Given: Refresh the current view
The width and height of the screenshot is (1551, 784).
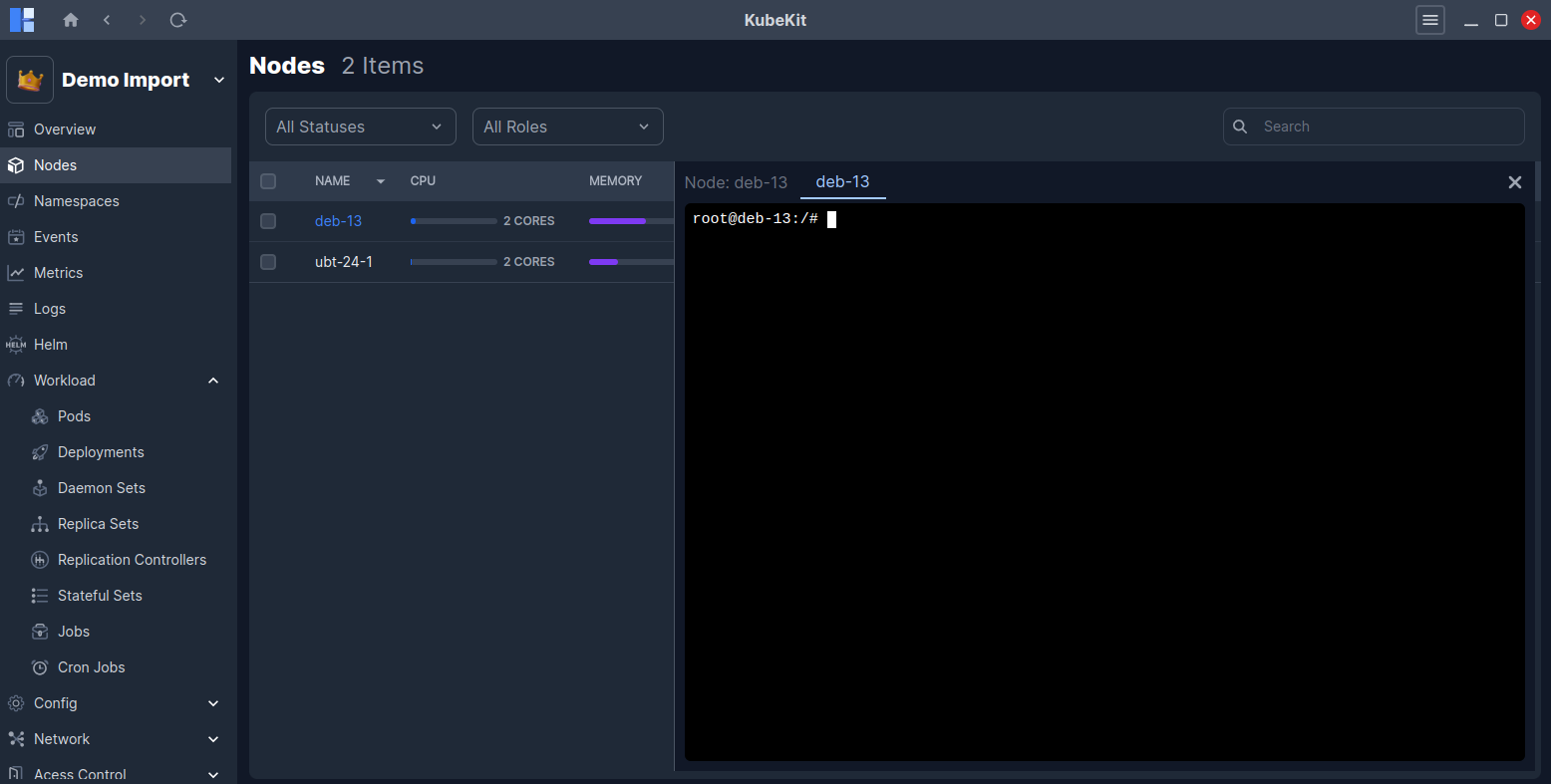Looking at the screenshot, I should click(177, 20).
